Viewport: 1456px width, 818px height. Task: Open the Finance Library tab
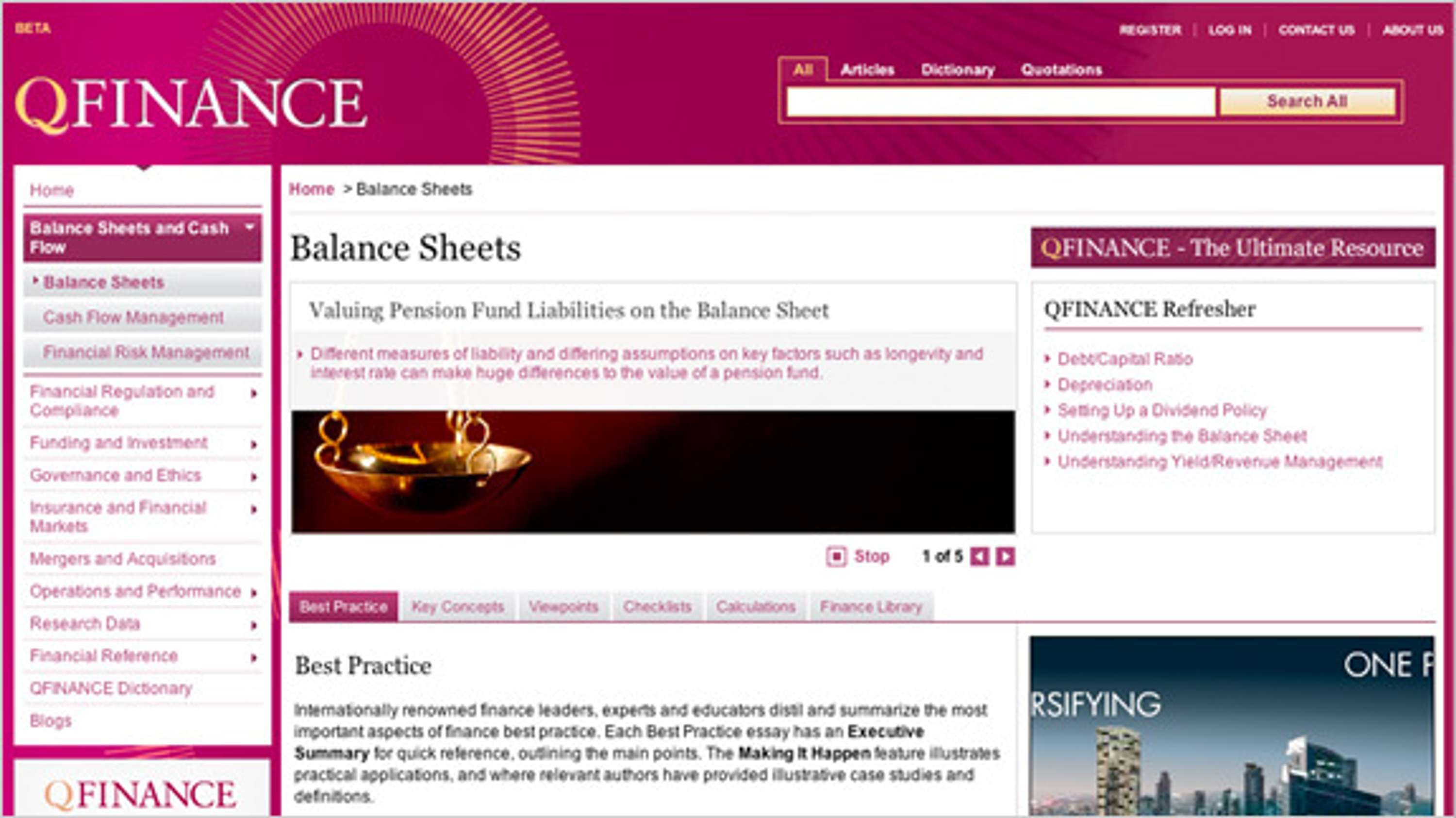871,606
